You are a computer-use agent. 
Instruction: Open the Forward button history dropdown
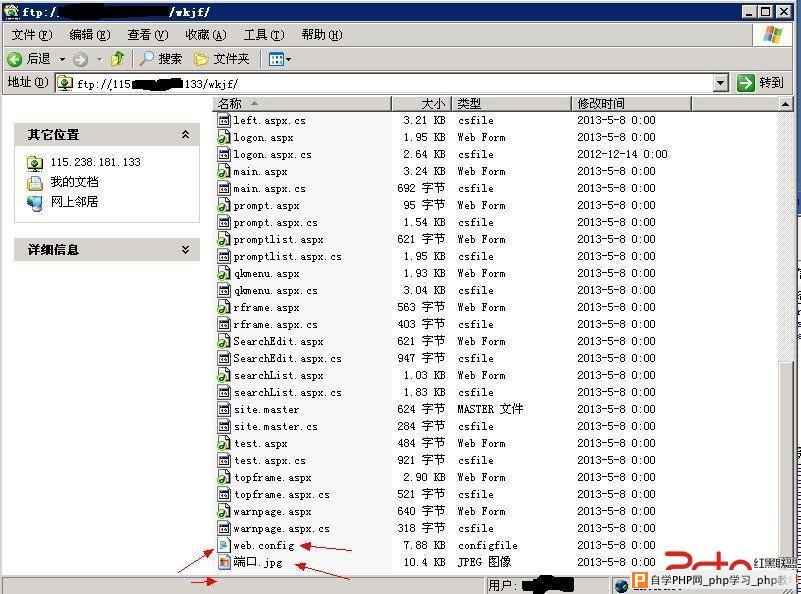tap(99, 59)
